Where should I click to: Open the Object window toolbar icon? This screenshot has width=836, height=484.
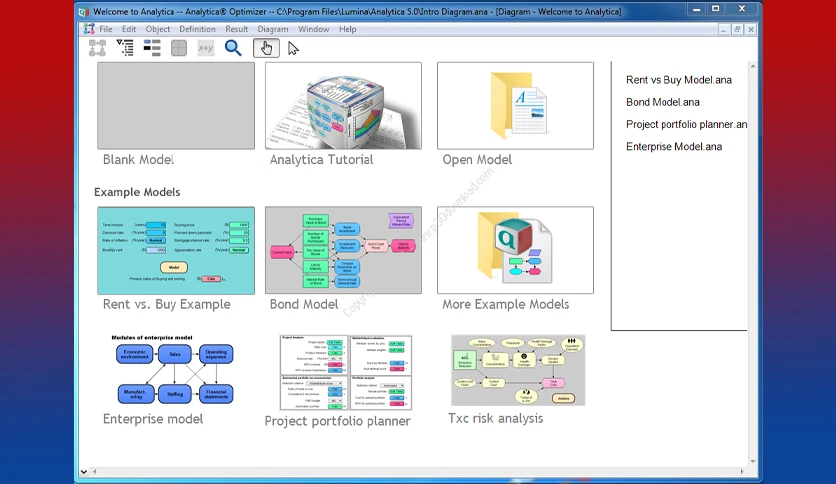[152, 49]
